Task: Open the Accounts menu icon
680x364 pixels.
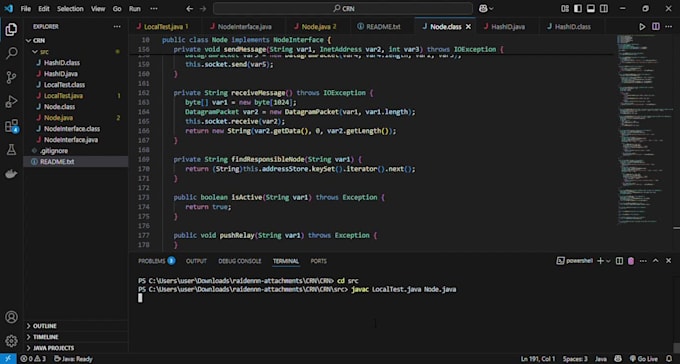Action: [x=11, y=317]
